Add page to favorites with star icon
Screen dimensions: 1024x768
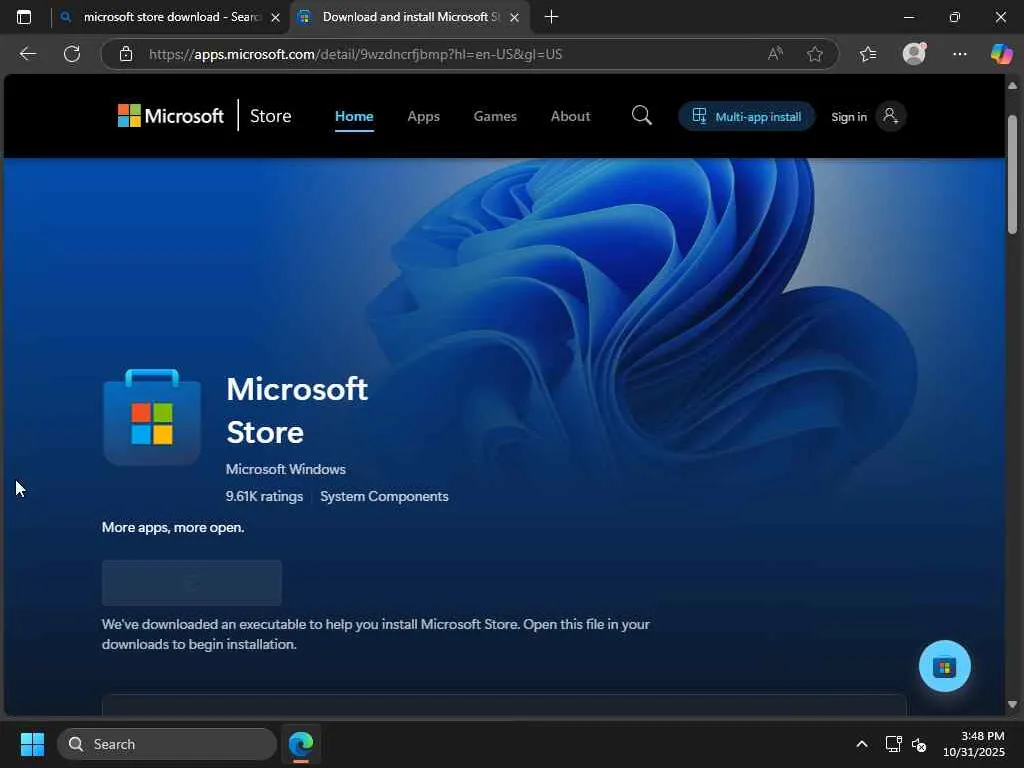click(814, 54)
